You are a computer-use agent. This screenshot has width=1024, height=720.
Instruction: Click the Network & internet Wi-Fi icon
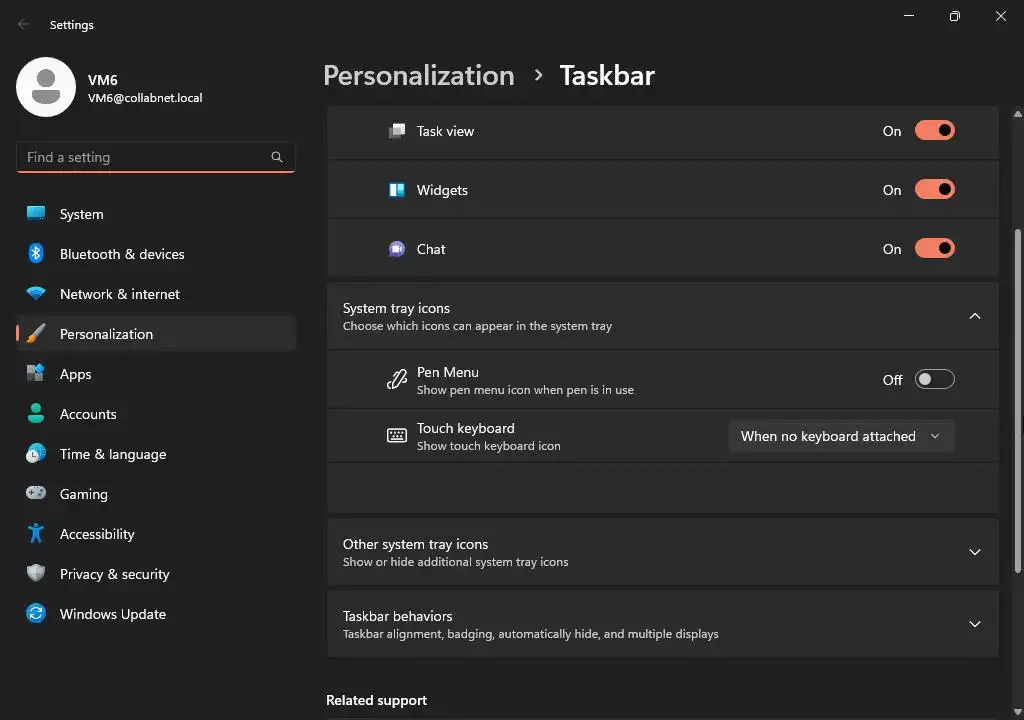pyautogui.click(x=36, y=294)
